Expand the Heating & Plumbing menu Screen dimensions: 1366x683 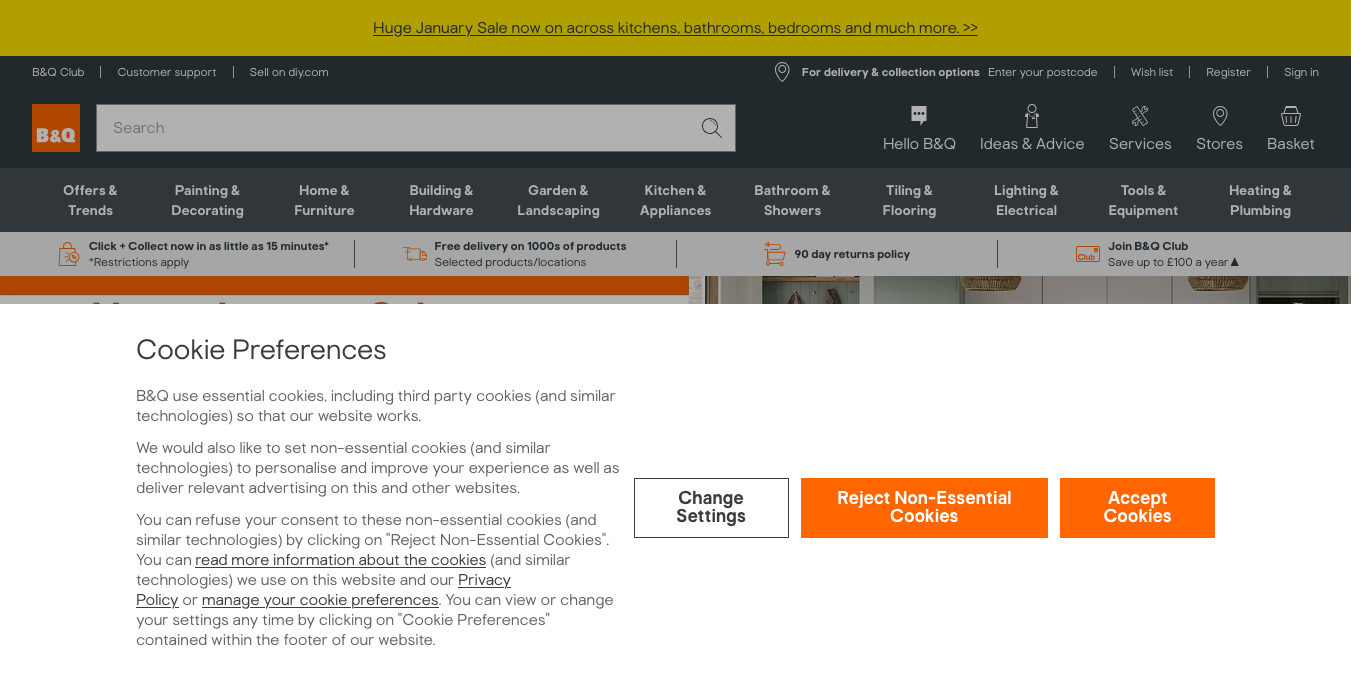click(1260, 200)
